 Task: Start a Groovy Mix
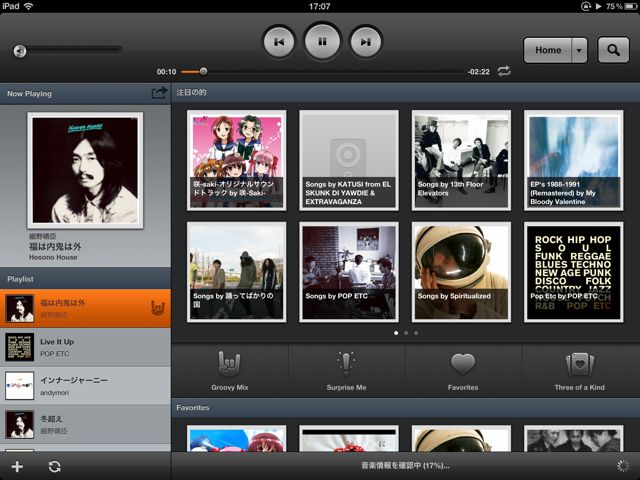coord(229,371)
